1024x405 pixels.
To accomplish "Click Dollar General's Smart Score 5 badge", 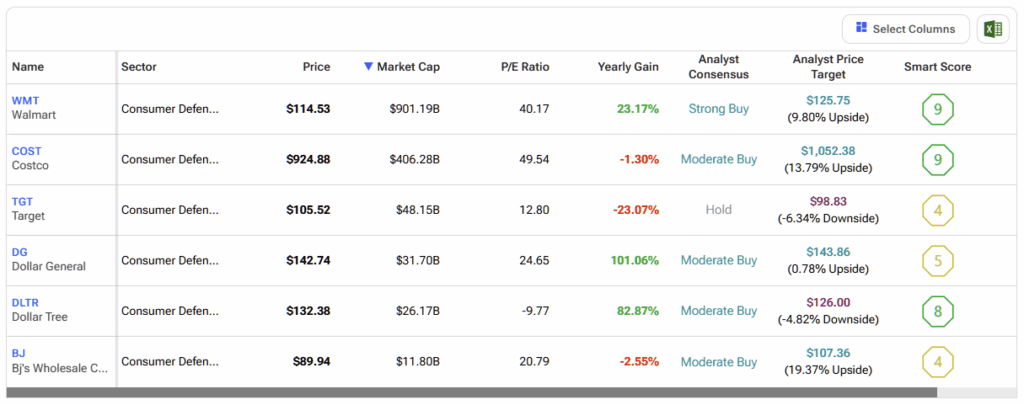I will (937, 260).
